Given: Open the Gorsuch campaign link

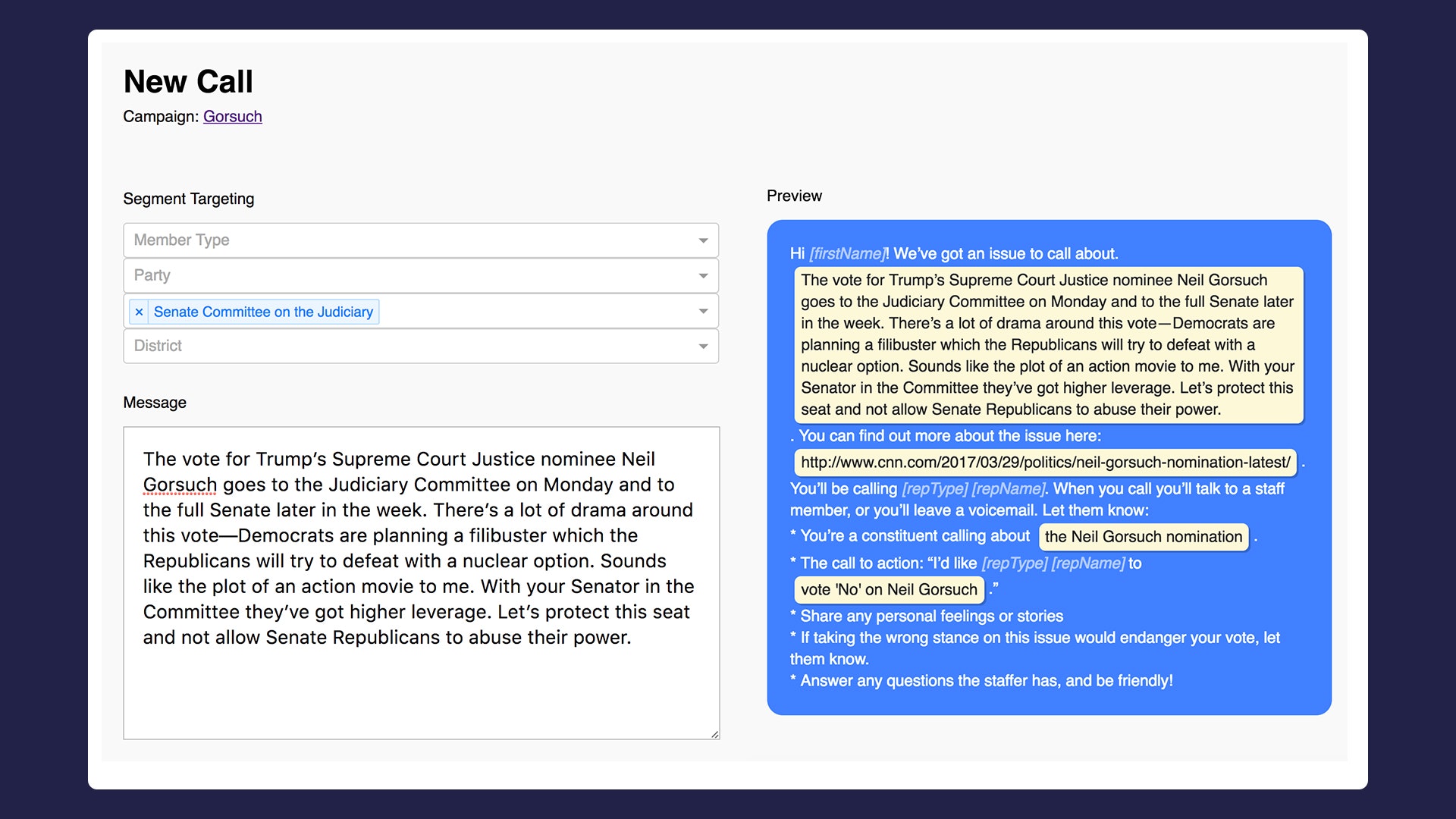Looking at the screenshot, I should (232, 117).
